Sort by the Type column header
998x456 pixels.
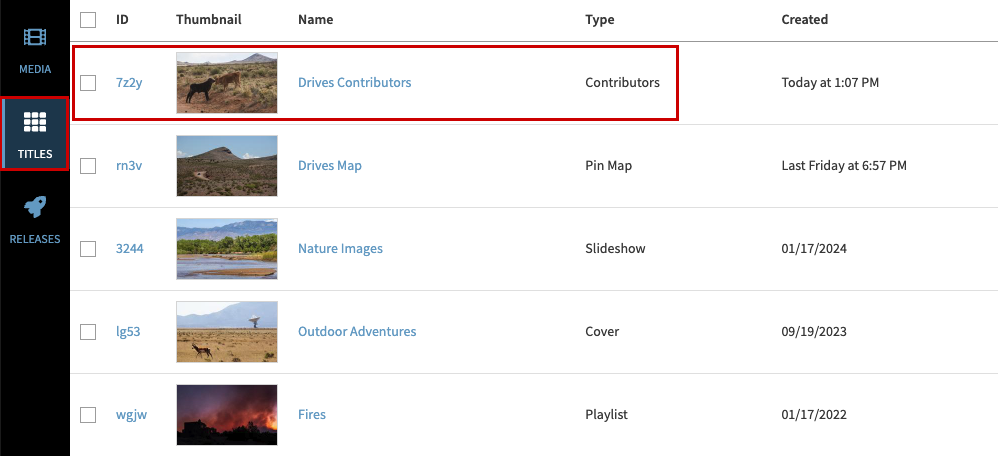(x=600, y=20)
